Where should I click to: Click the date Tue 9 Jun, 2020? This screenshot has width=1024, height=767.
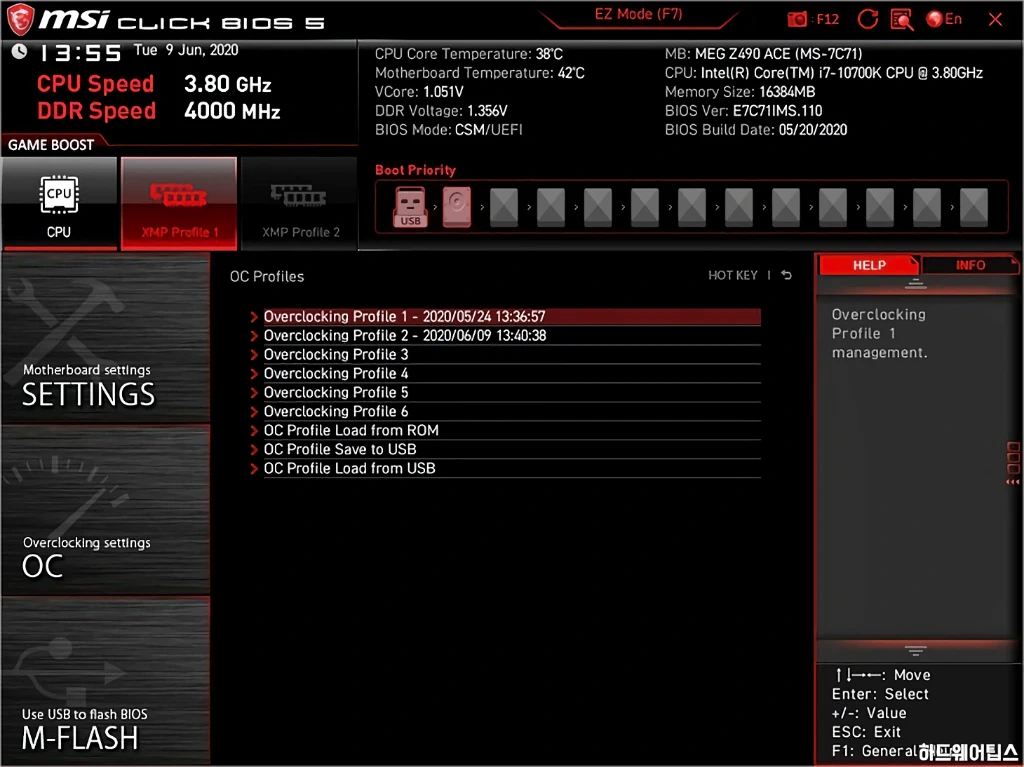click(186, 50)
